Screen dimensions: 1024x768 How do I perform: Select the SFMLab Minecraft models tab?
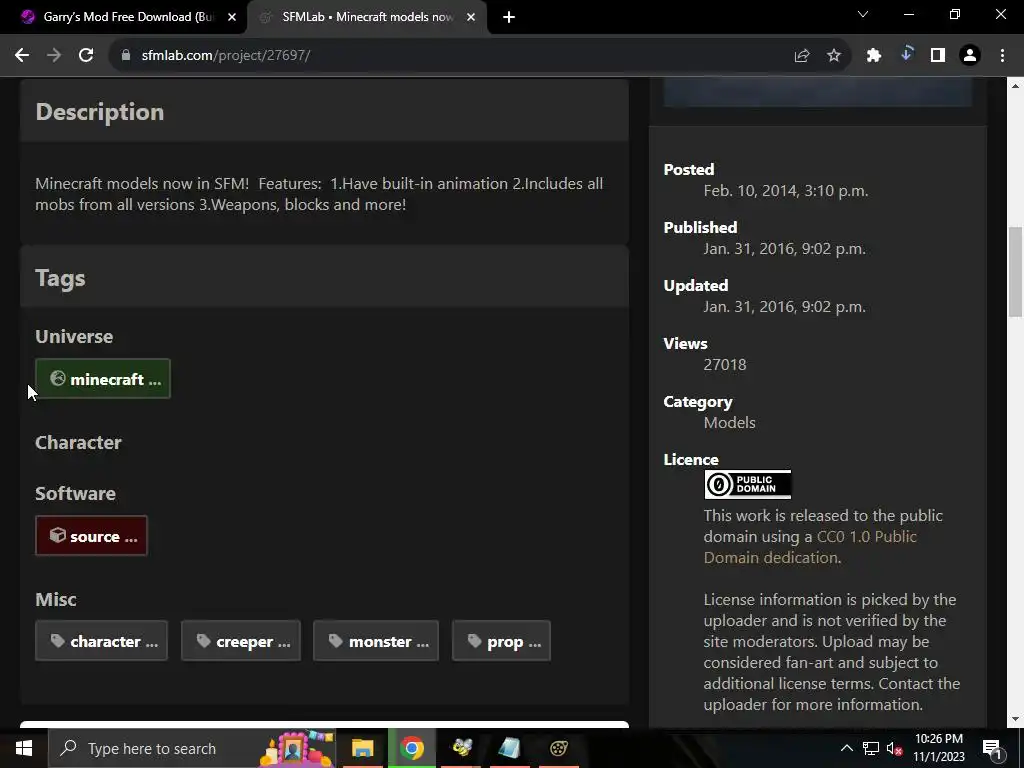[x=366, y=17]
